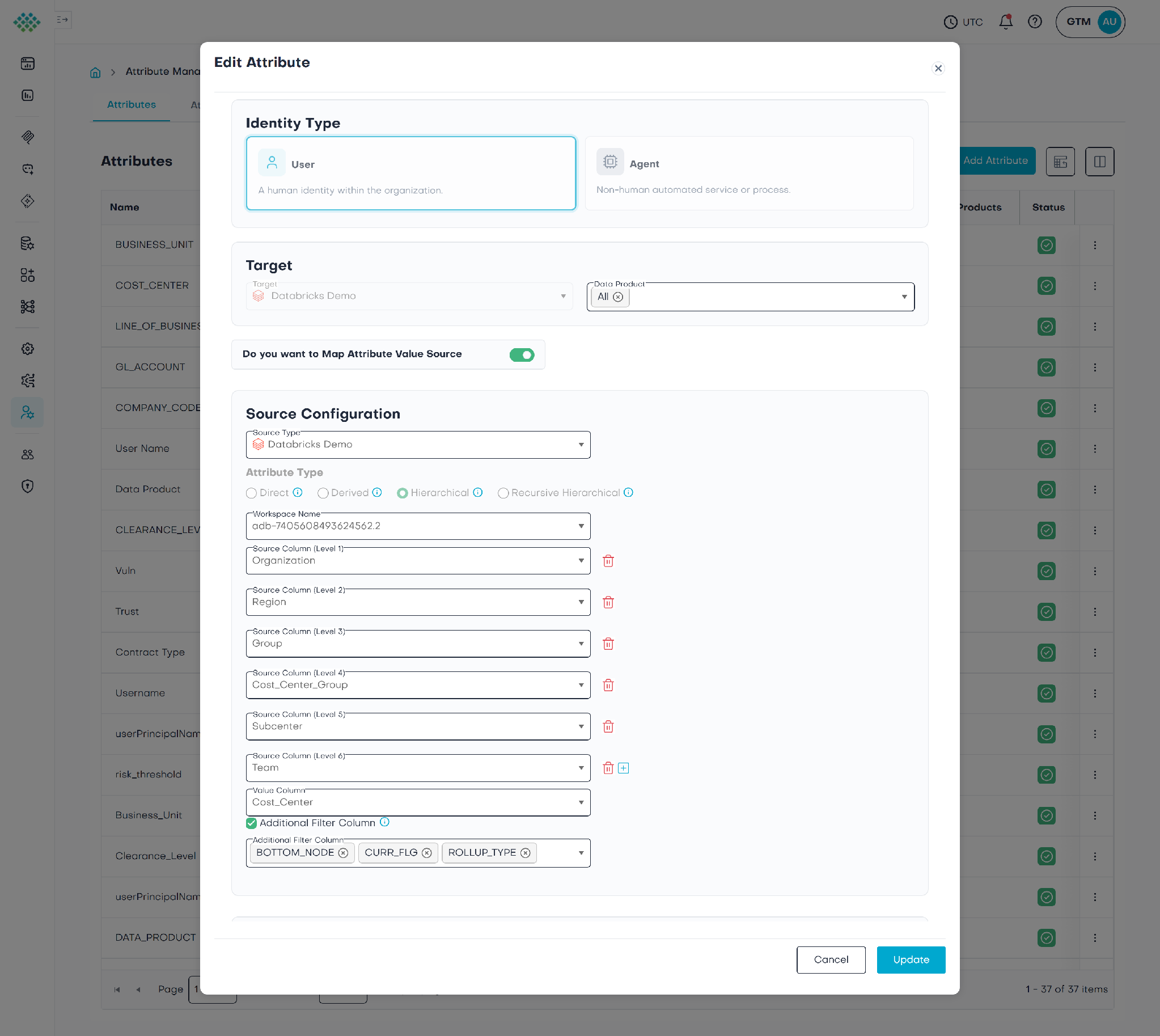Show info about Recursive Hierarchical type
1160x1036 pixels.
click(628, 492)
